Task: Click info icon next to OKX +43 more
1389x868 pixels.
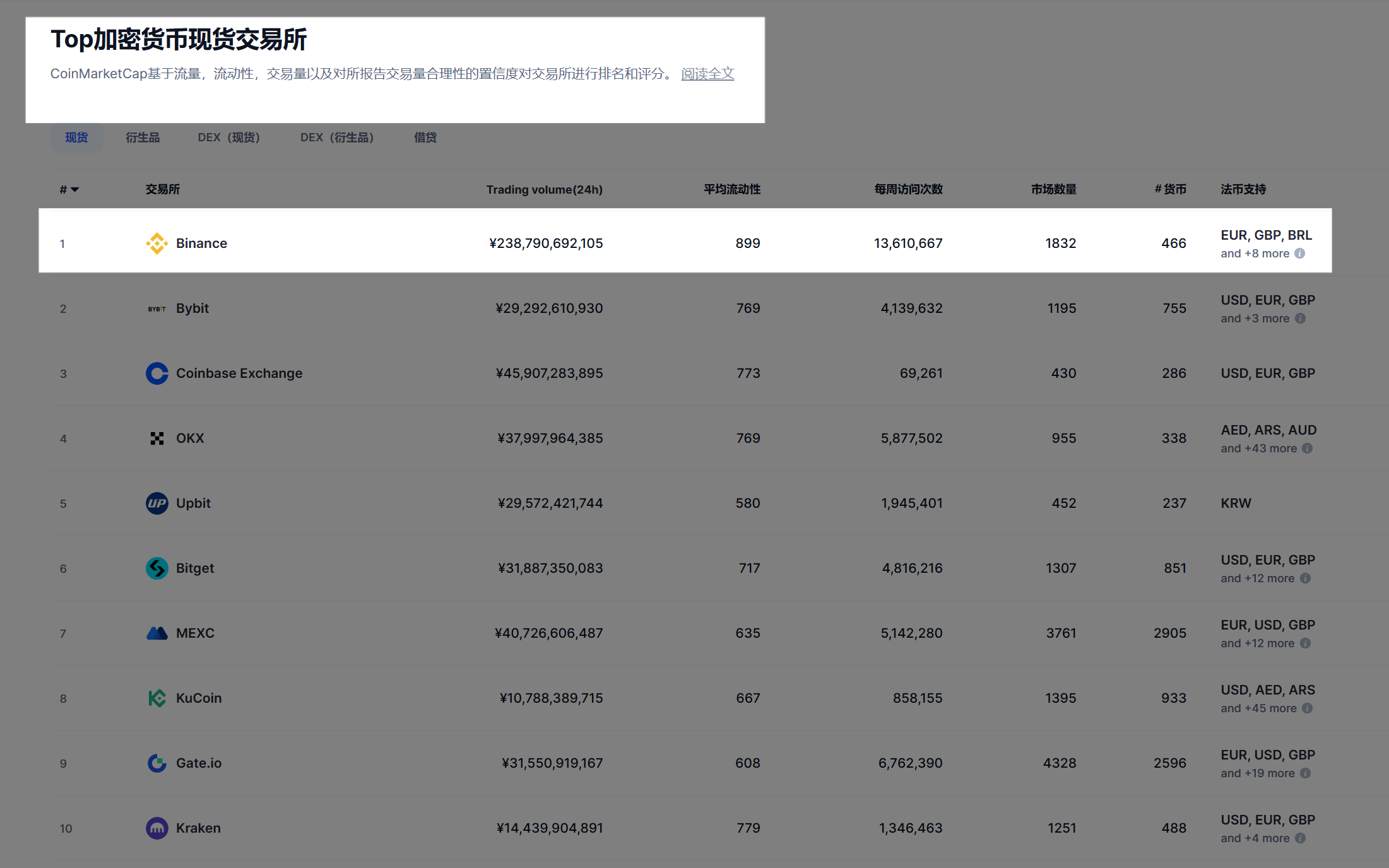Action: [1307, 449]
